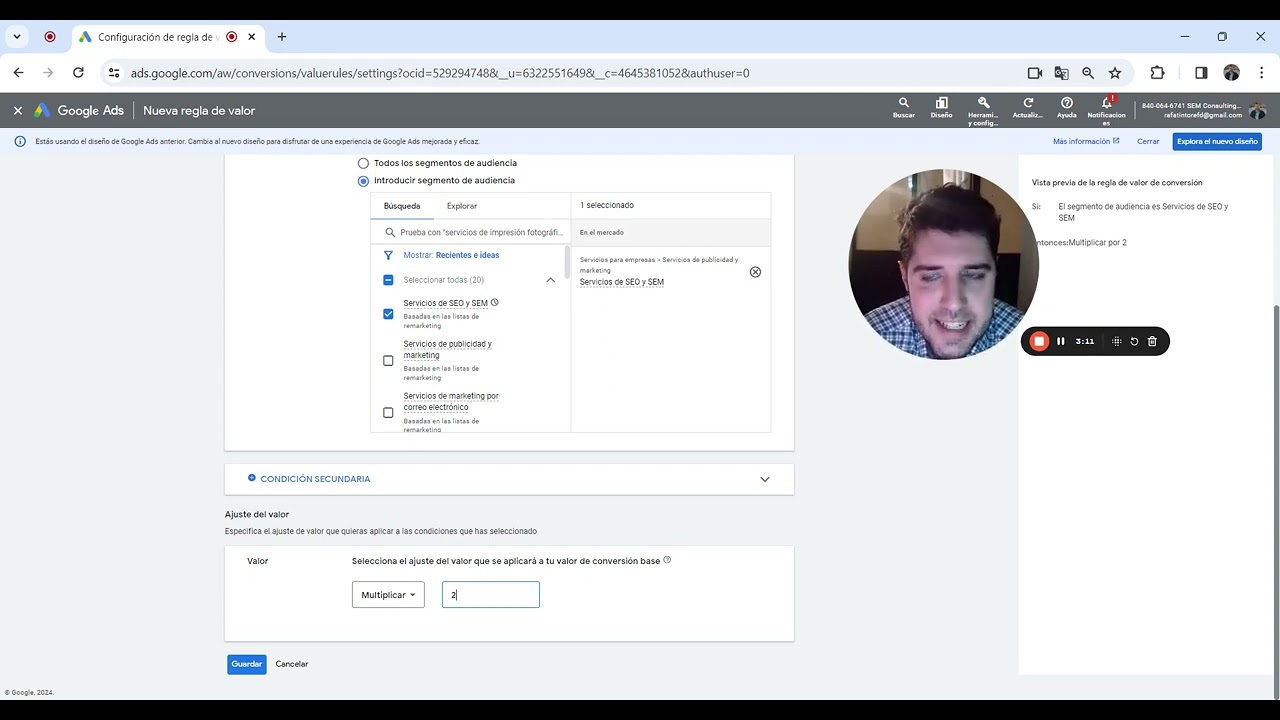
Task: Open the Más información link
Action: tap(1086, 142)
